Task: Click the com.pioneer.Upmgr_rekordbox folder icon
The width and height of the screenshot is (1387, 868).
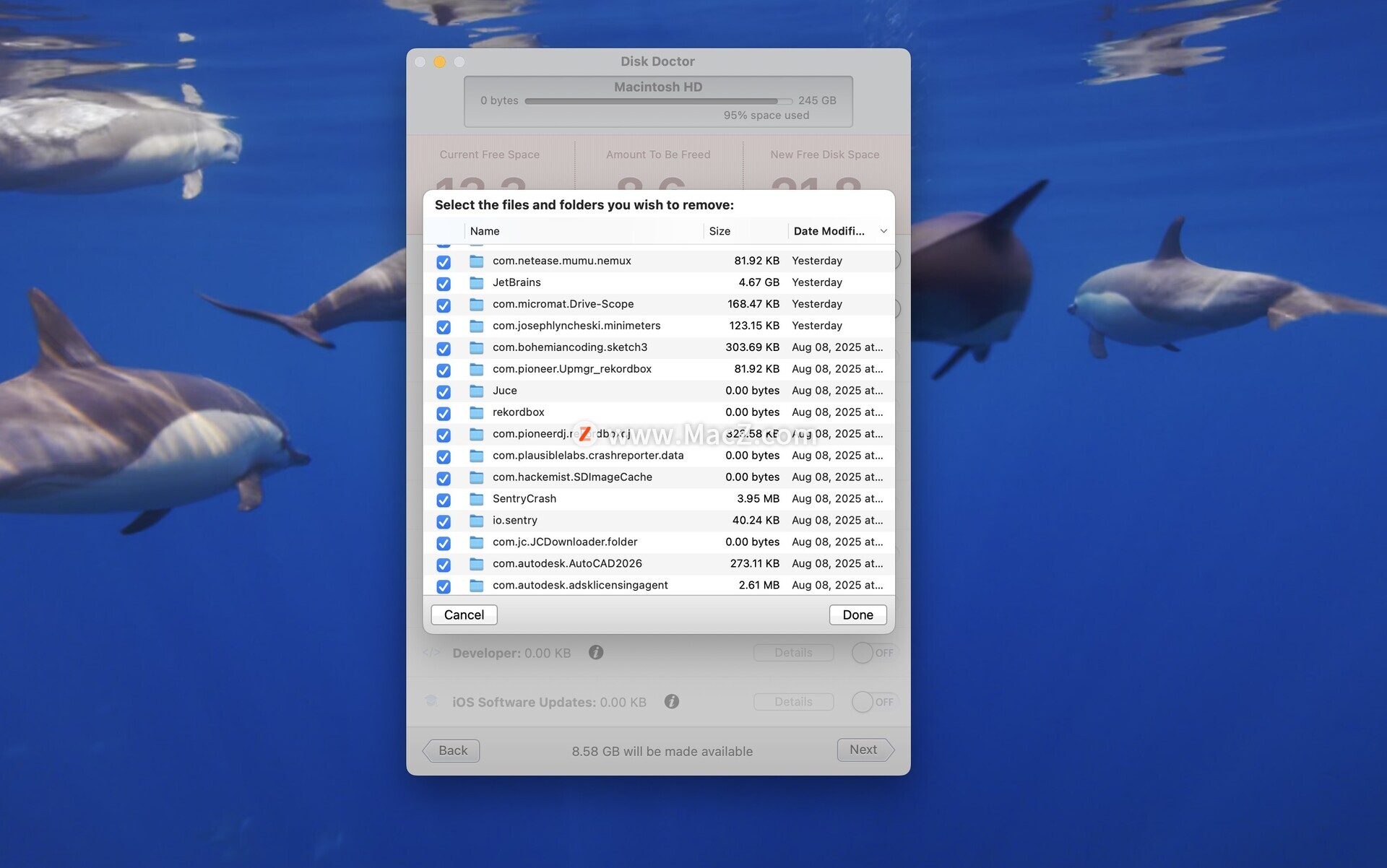Action: pyautogui.click(x=477, y=369)
